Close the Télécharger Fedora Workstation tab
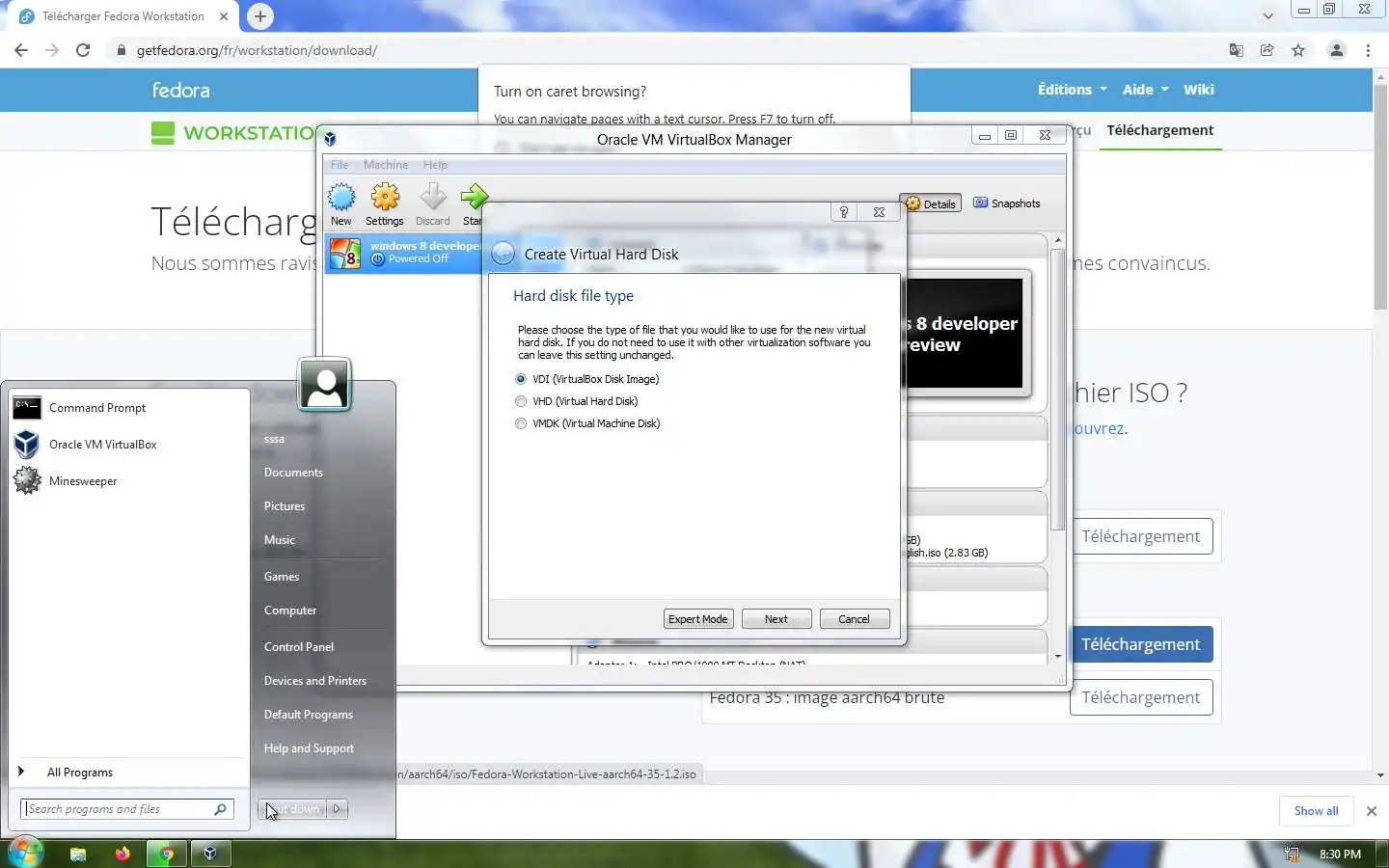The width and height of the screenshot is (1389, 868). [x=224, y=16]
